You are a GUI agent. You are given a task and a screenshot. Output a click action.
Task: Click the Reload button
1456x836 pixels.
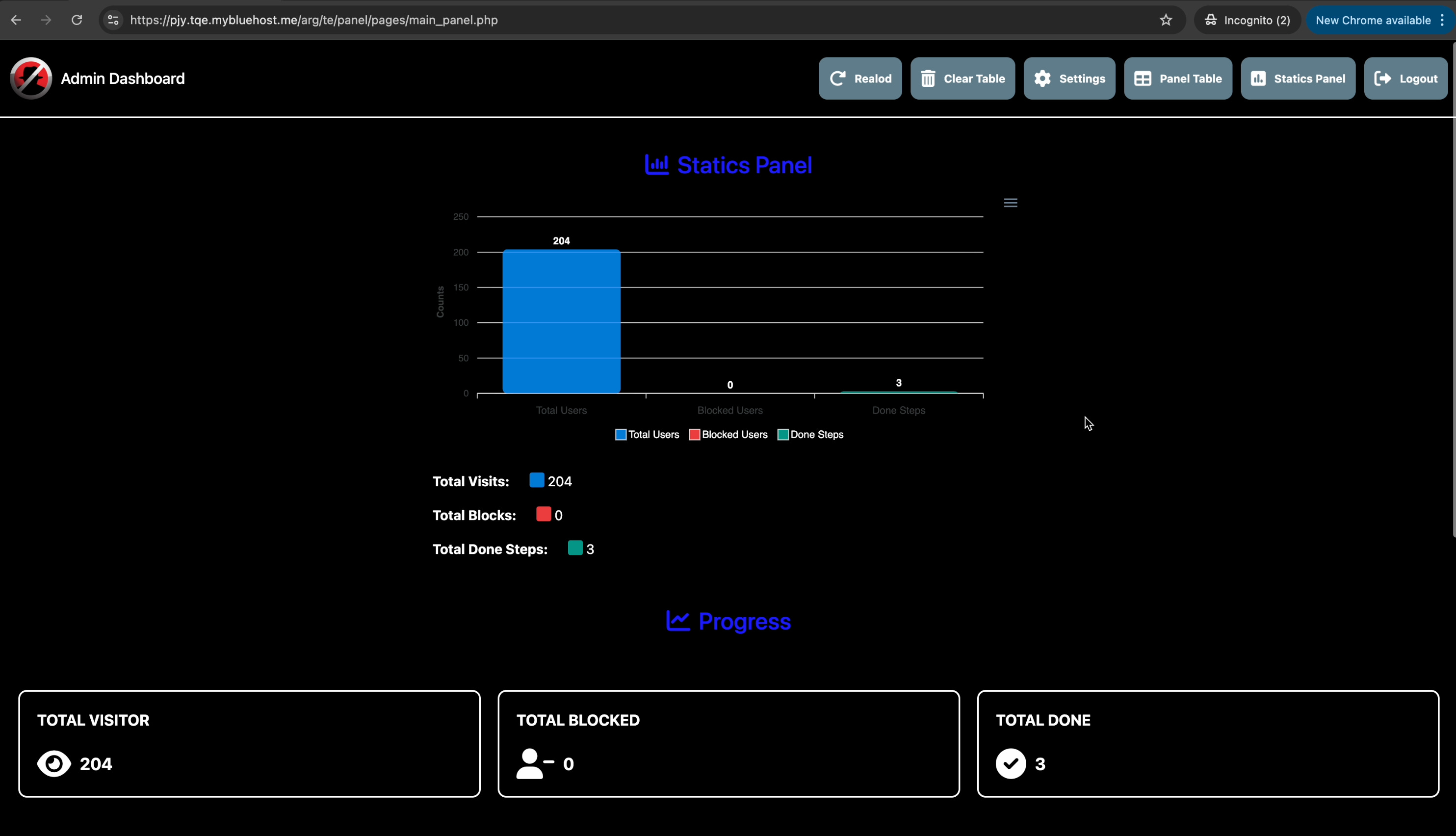pyautogui.click(x=859, y=78)
